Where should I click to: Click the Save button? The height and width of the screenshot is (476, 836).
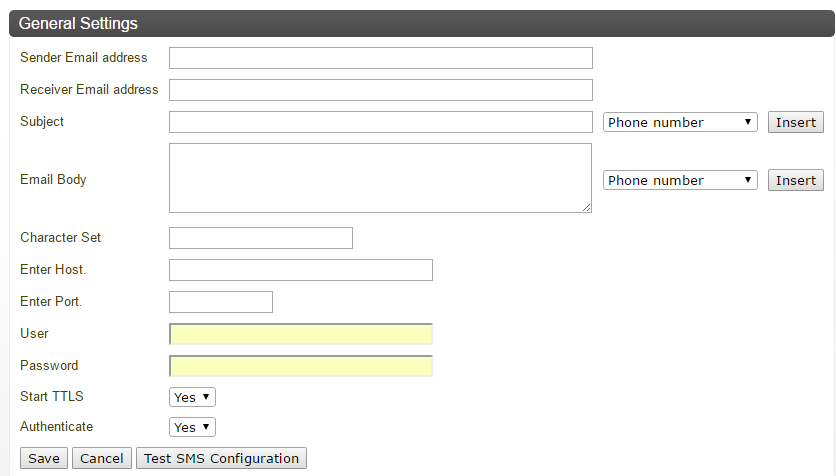point(43,458)
